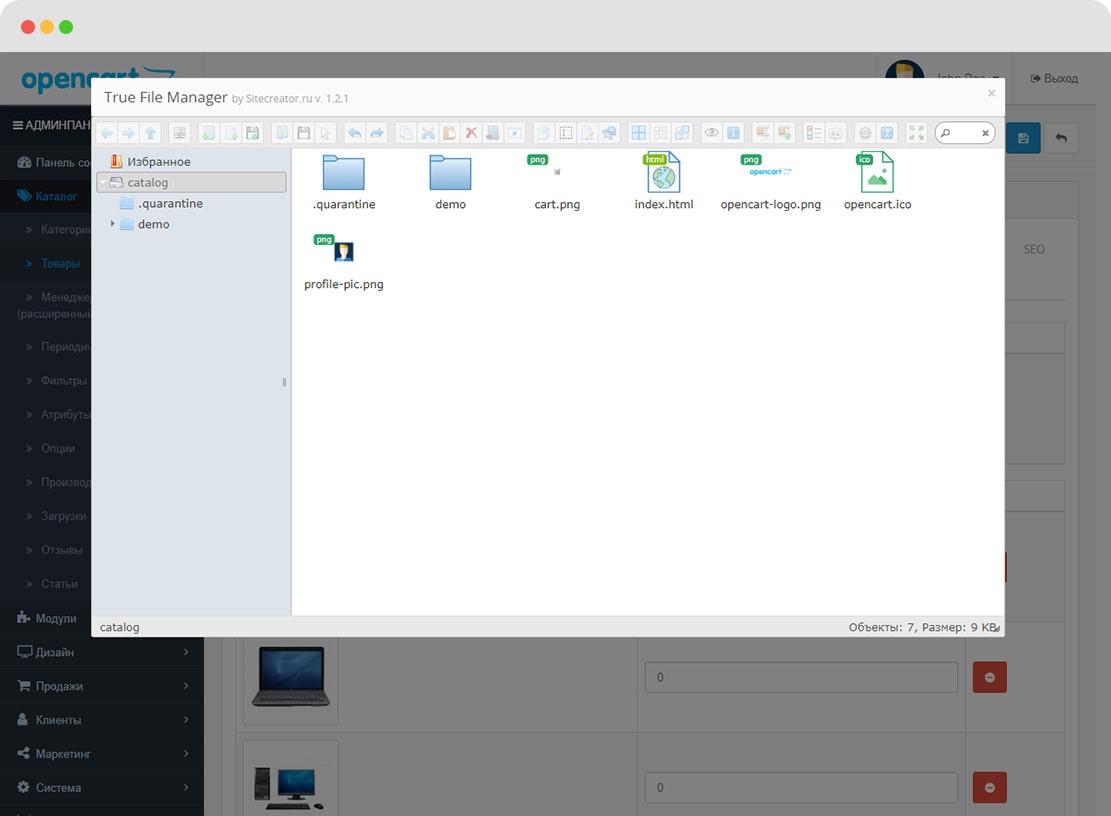This screenshot has height=816, width=1111.
Task: Go forward in file manager history
Action: point(128,133)
